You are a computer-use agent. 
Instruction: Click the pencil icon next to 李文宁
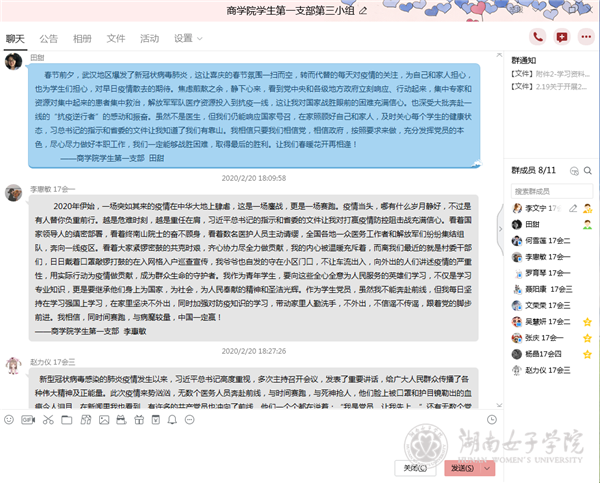573,208
